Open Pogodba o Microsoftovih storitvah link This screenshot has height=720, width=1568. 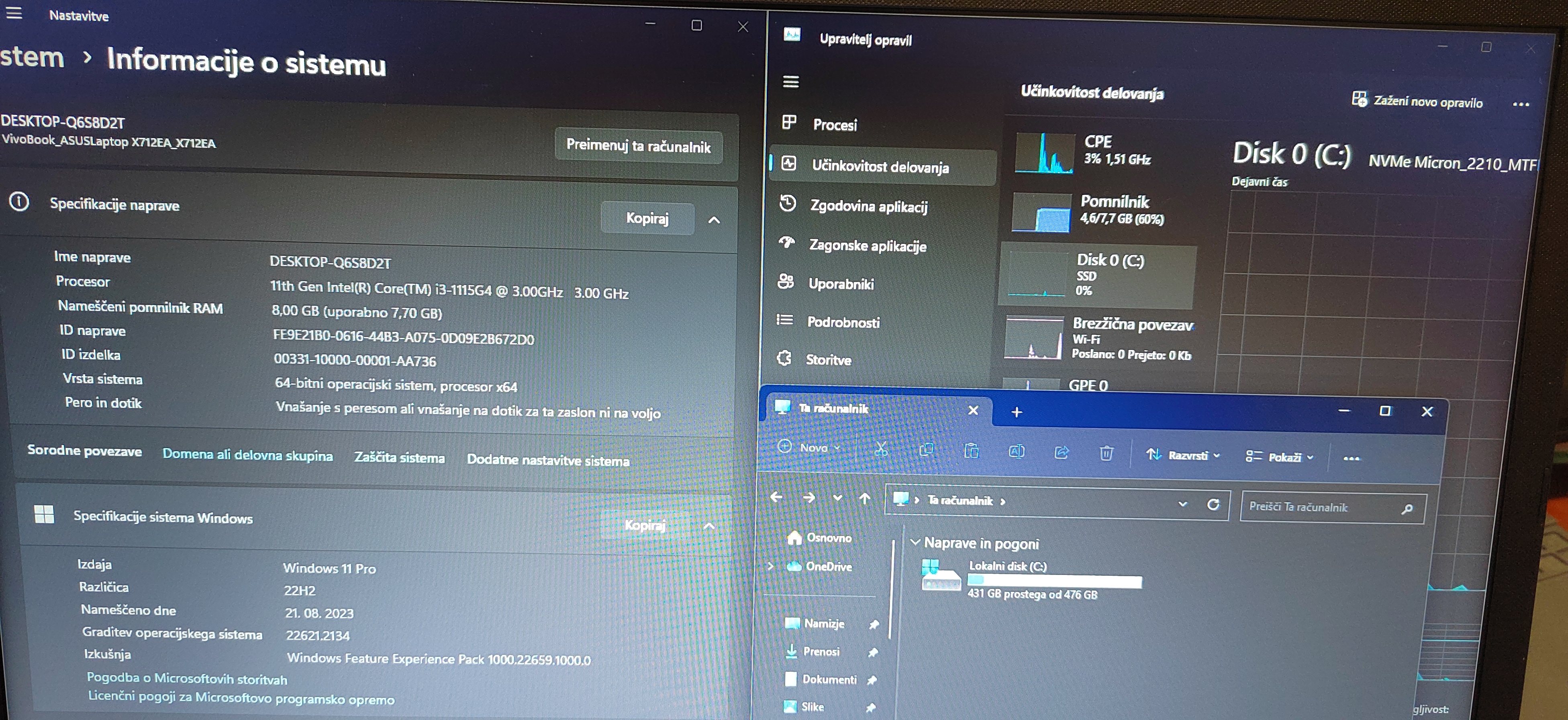(x=187, y=678)
